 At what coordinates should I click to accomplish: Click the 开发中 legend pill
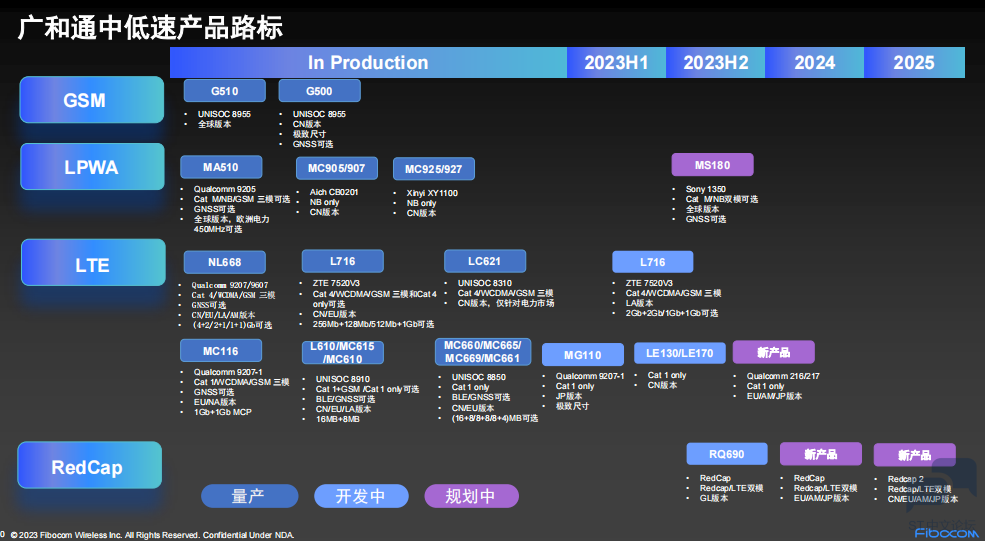[361, 496]
